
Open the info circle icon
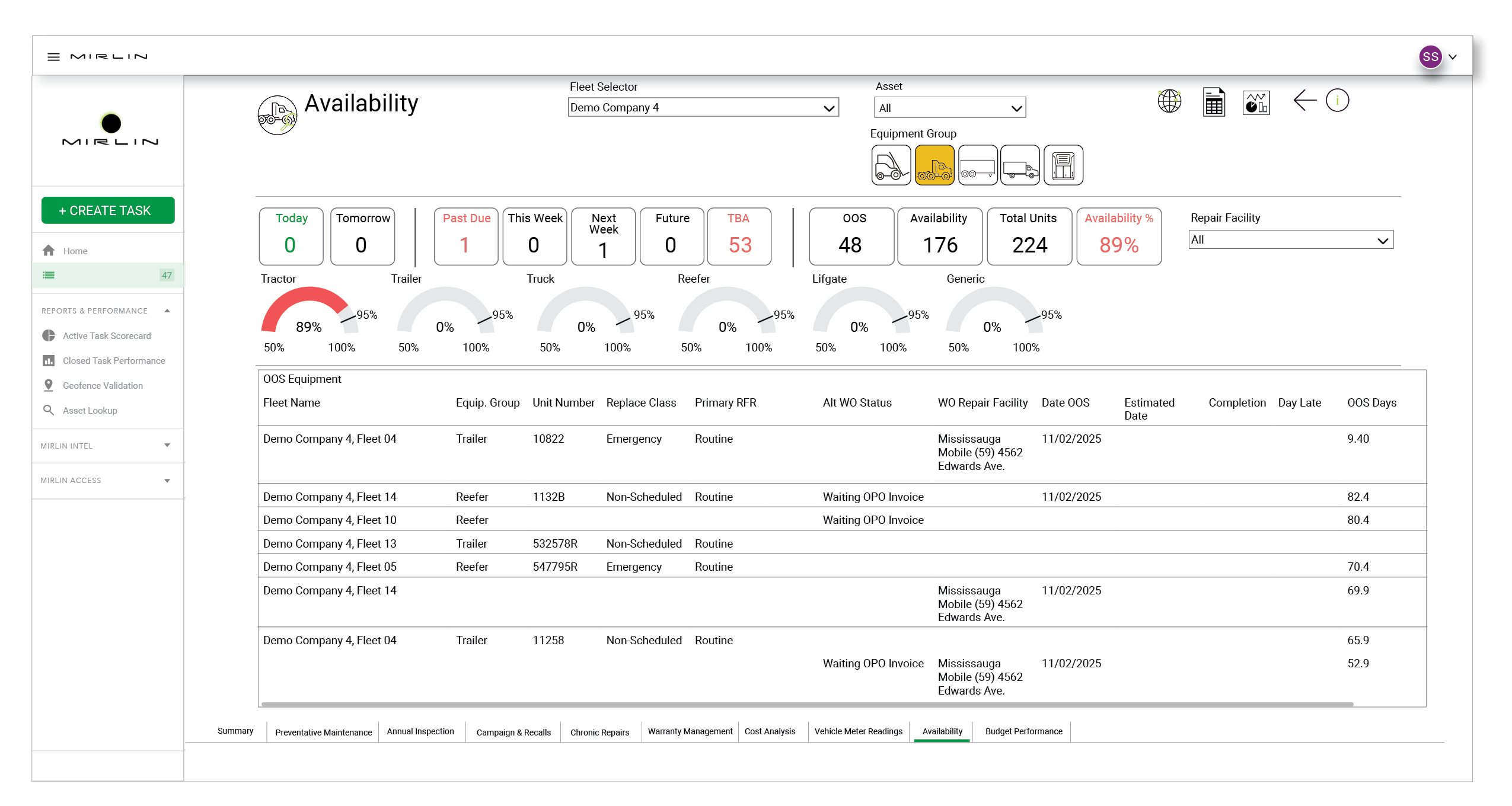[1337, 101]
